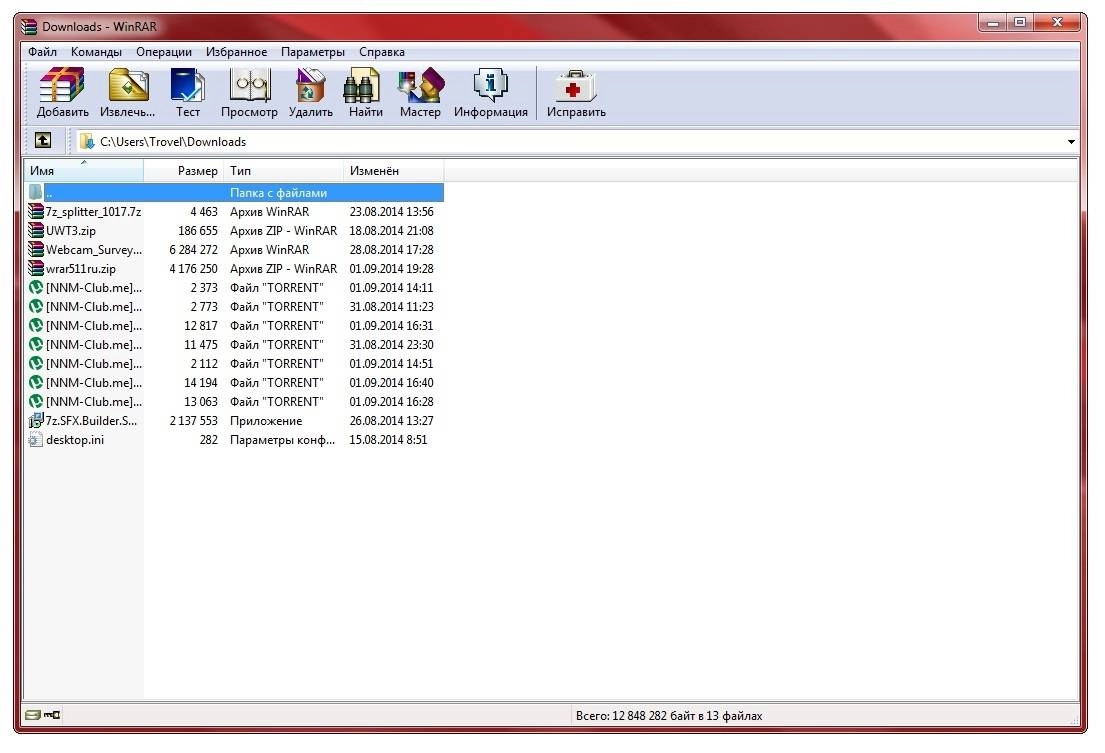
Task: Click the "Приложение" type cell
Action: click(266, 421)
